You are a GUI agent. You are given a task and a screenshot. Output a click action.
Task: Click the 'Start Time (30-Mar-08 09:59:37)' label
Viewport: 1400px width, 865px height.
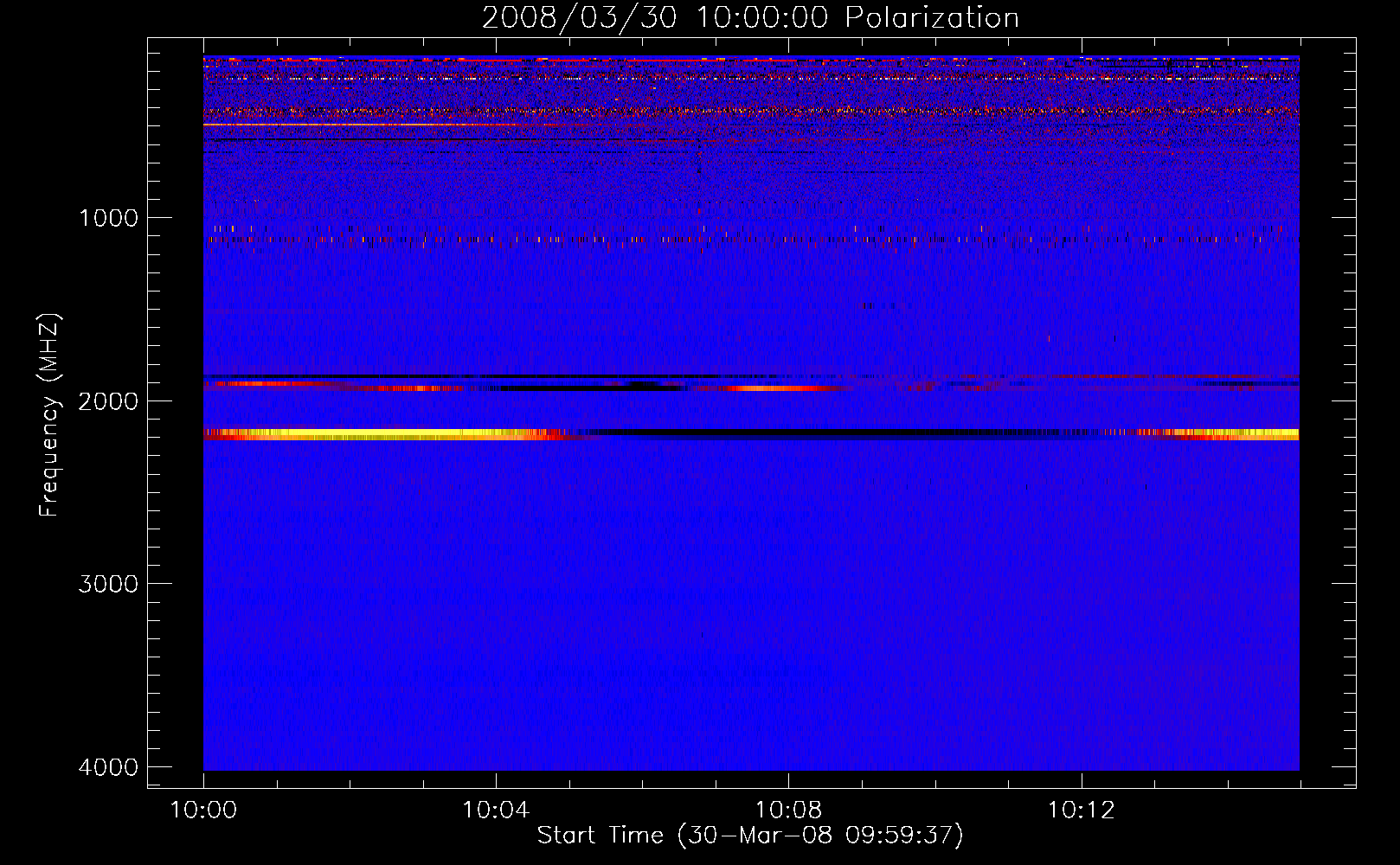point(750,836)
